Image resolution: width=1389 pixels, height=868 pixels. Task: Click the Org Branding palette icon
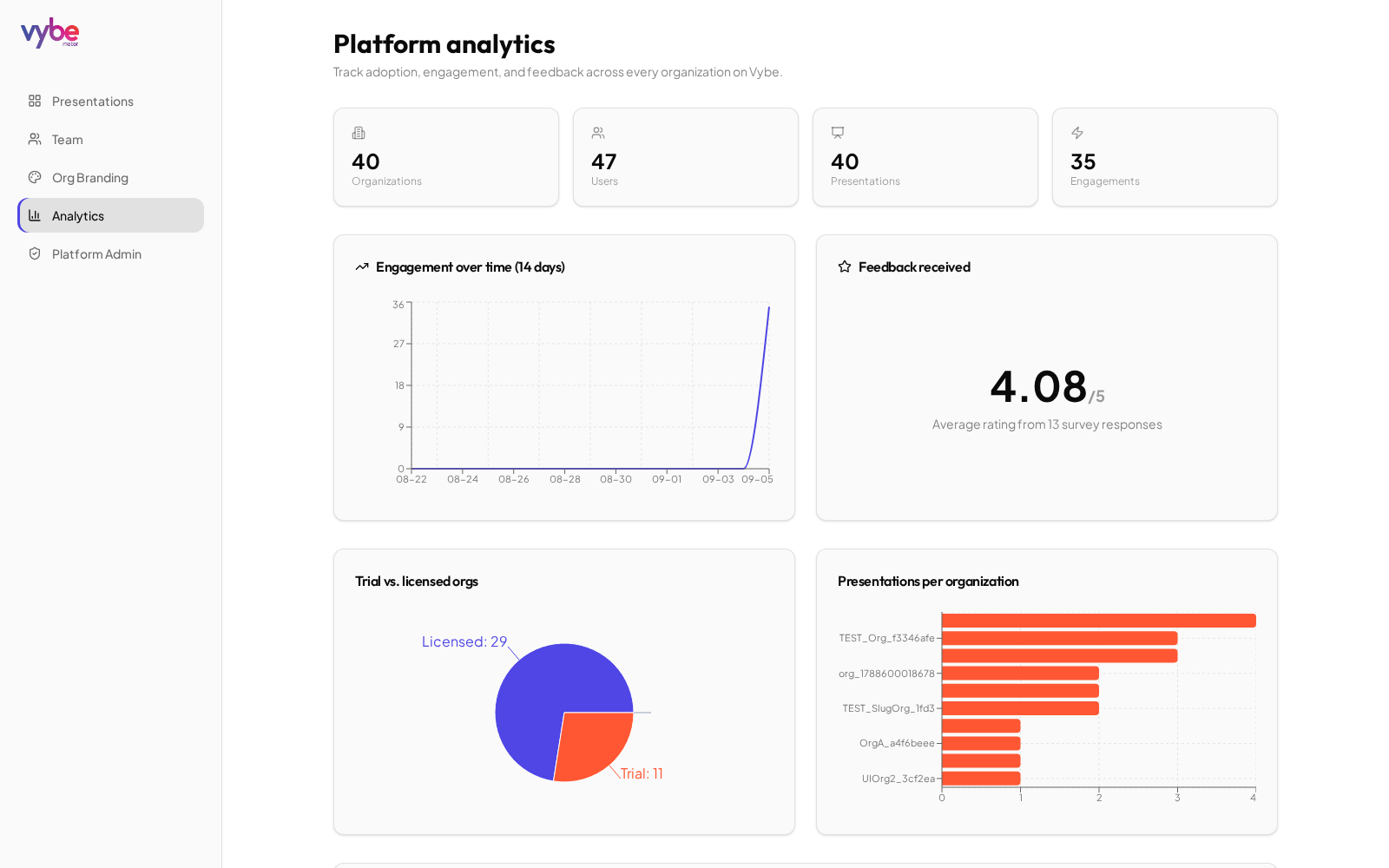tap(35, 177)
